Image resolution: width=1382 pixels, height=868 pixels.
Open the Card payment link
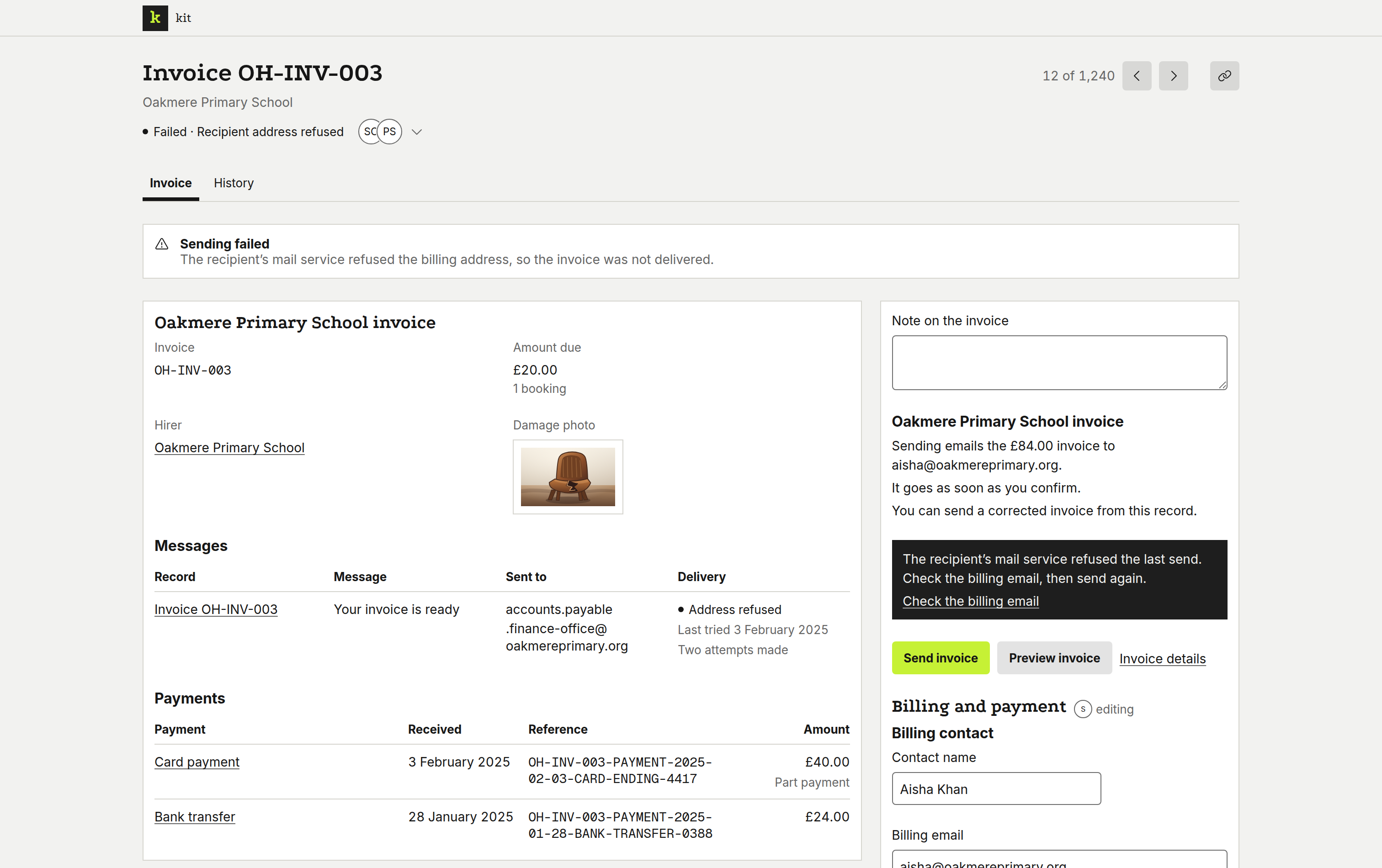coord(197,762)
